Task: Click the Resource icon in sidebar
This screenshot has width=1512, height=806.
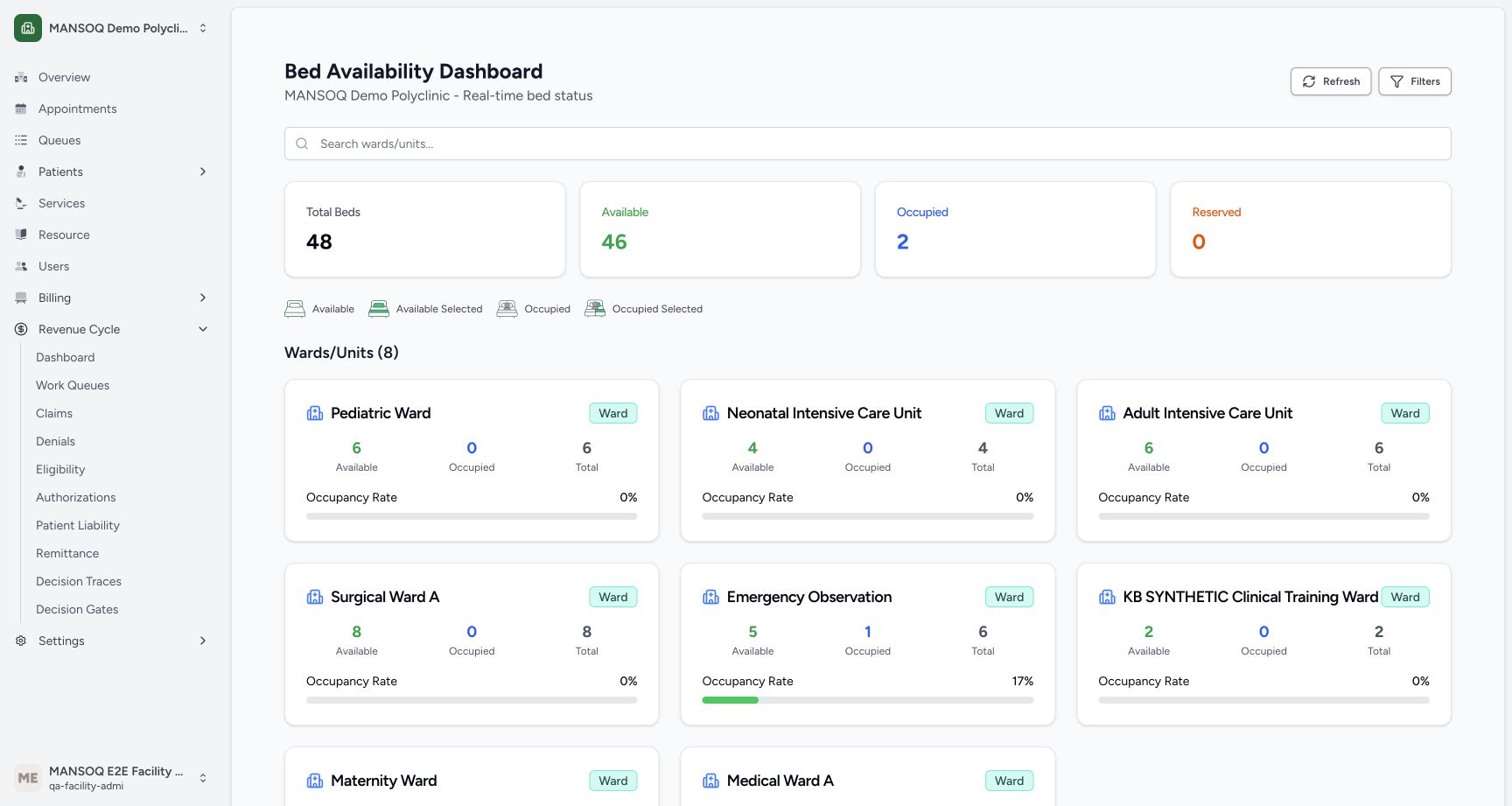Action: [x=21, y=235]
